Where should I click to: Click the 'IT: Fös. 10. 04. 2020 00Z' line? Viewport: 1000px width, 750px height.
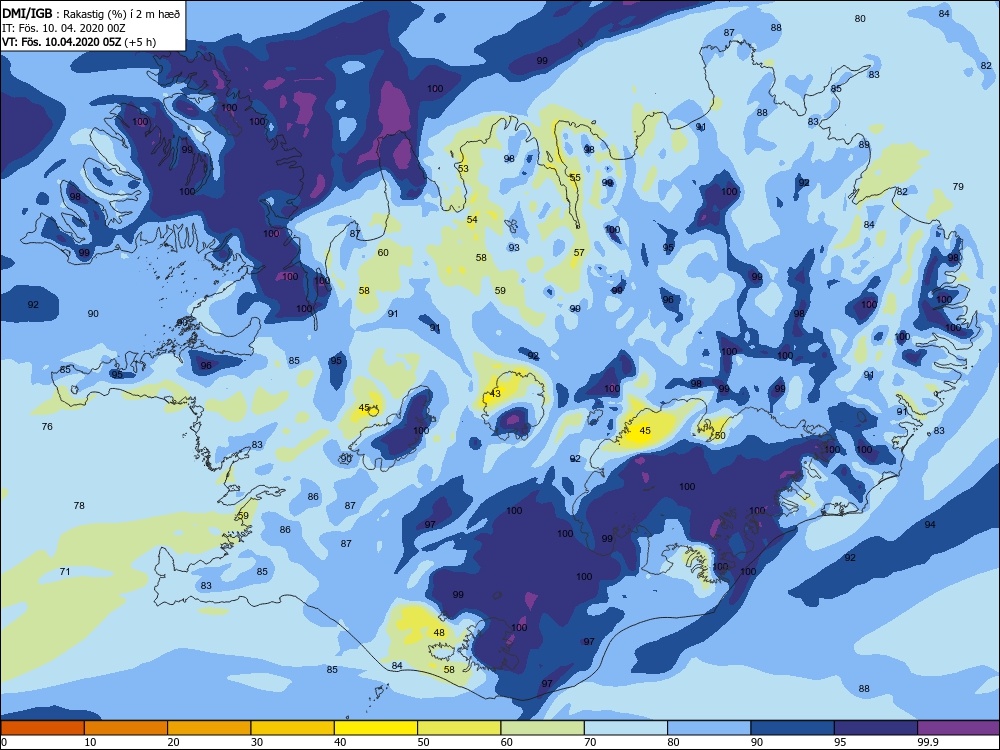pos(64,28)
